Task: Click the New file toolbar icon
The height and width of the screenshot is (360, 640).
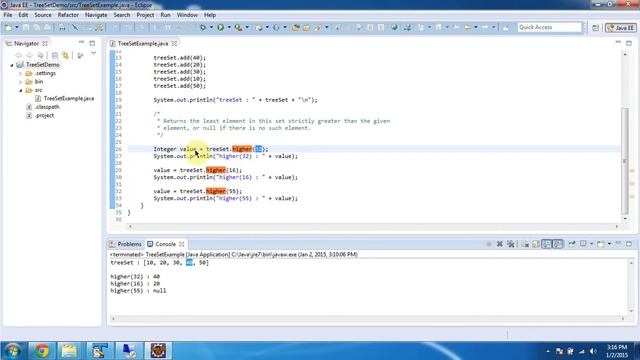Action: coord(8,27)
